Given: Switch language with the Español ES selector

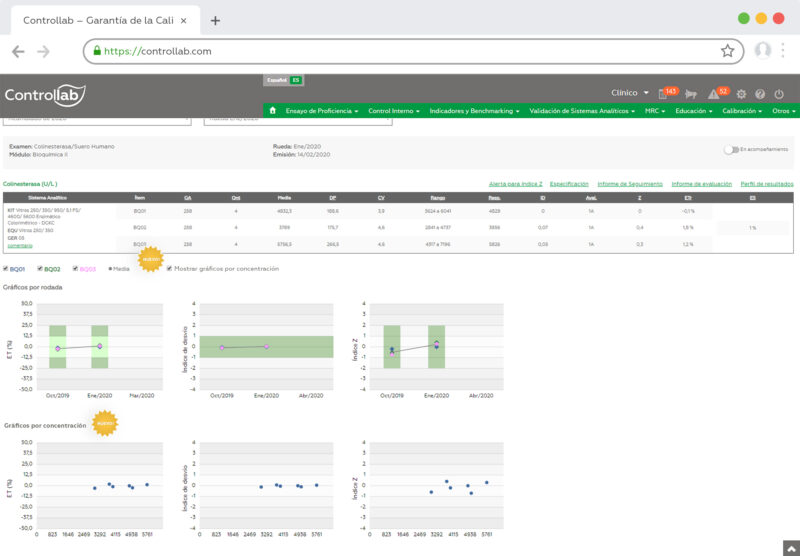Looking at the screenshot, I should 284,80.
